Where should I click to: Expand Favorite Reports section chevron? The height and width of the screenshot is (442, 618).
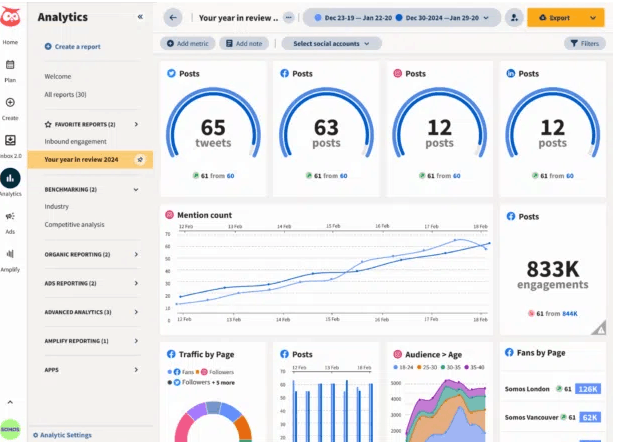click(136, 124)
